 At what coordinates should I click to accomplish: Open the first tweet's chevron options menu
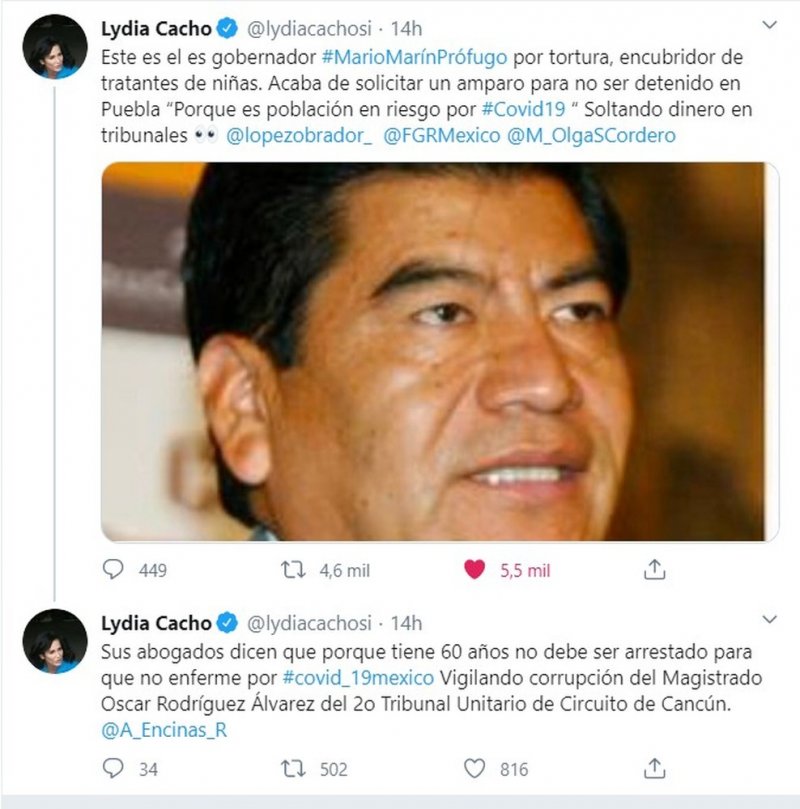click(770, 25)
